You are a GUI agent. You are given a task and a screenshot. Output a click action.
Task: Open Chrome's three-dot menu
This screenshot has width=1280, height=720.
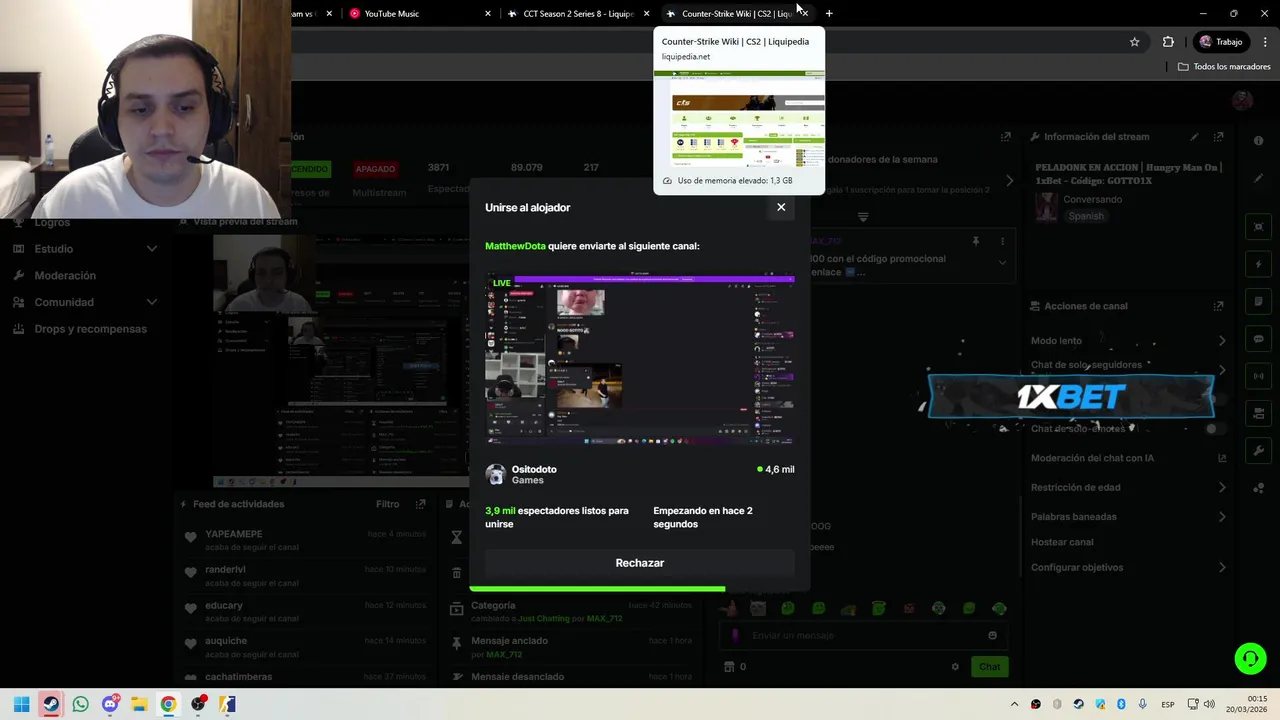tap(1264, 42)
